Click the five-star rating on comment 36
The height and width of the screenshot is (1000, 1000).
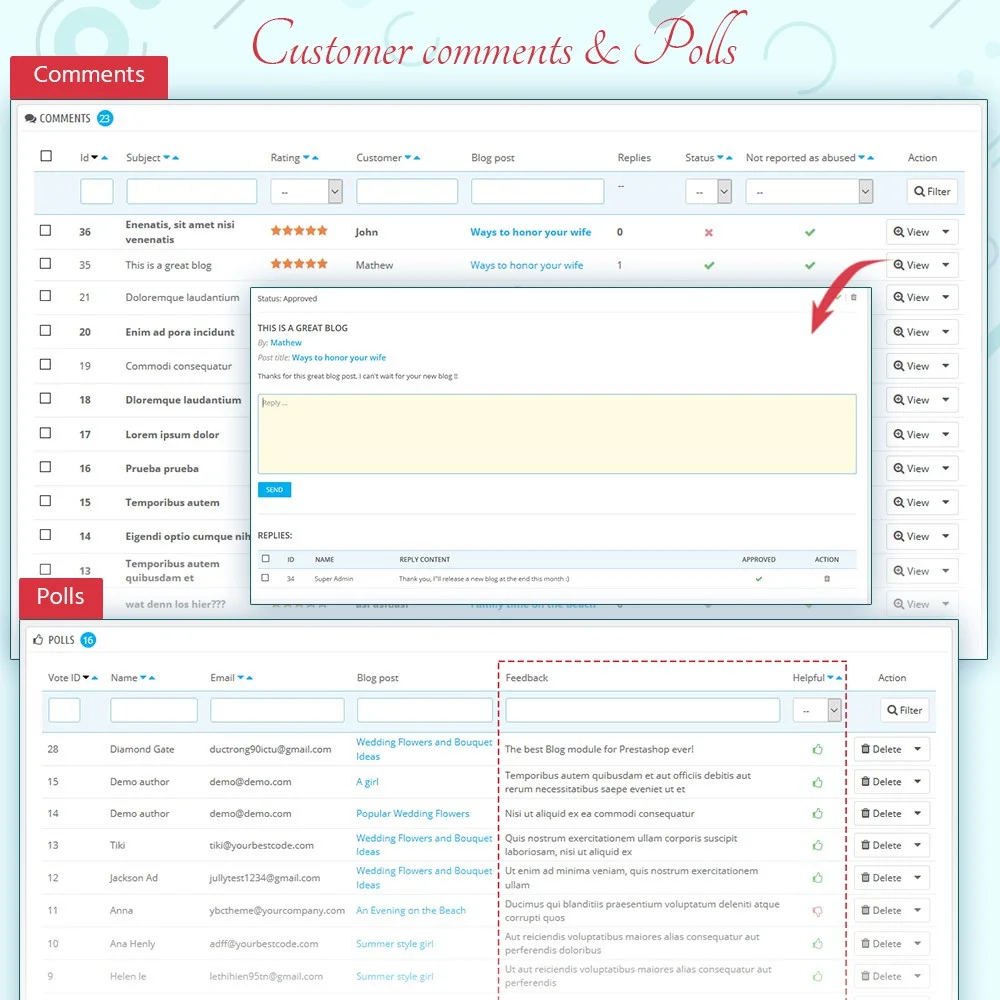click(x=299, y=229)
